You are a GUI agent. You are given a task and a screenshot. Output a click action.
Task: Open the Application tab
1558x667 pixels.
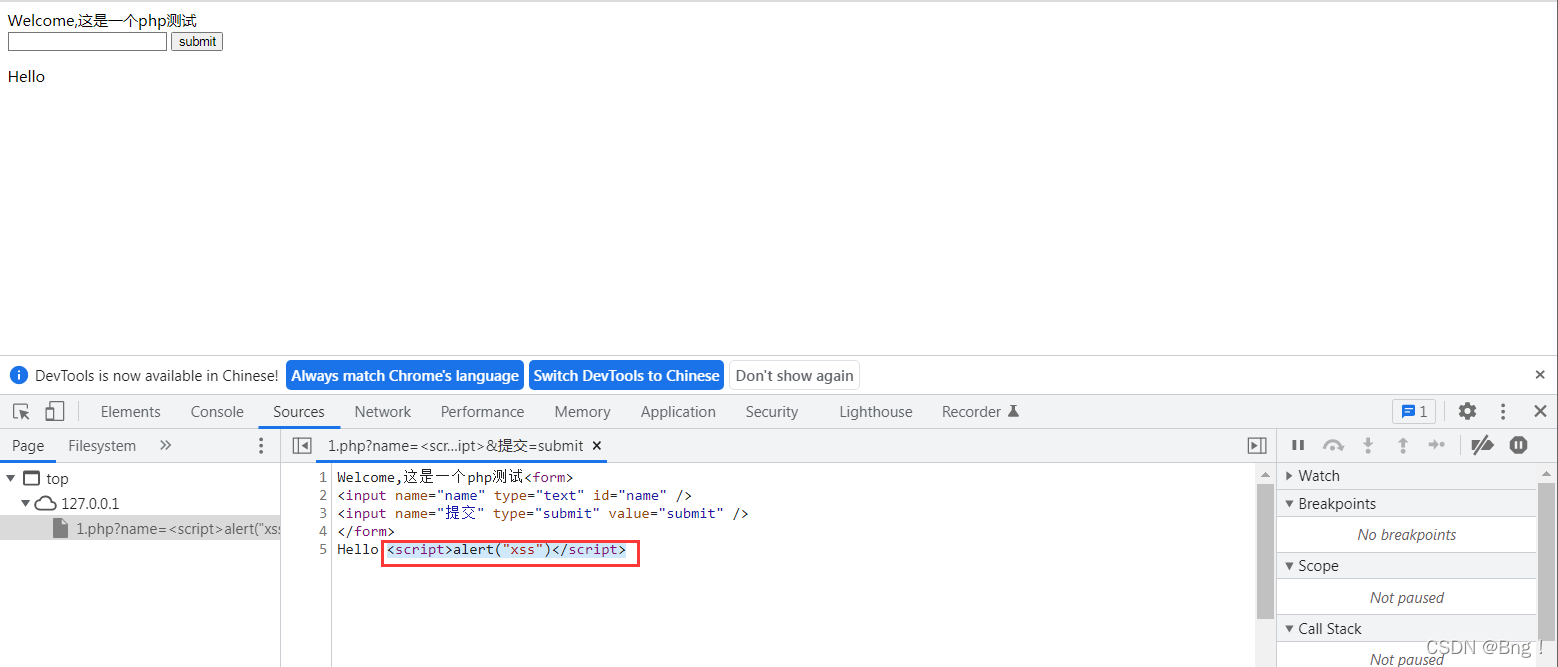[678, 411]
